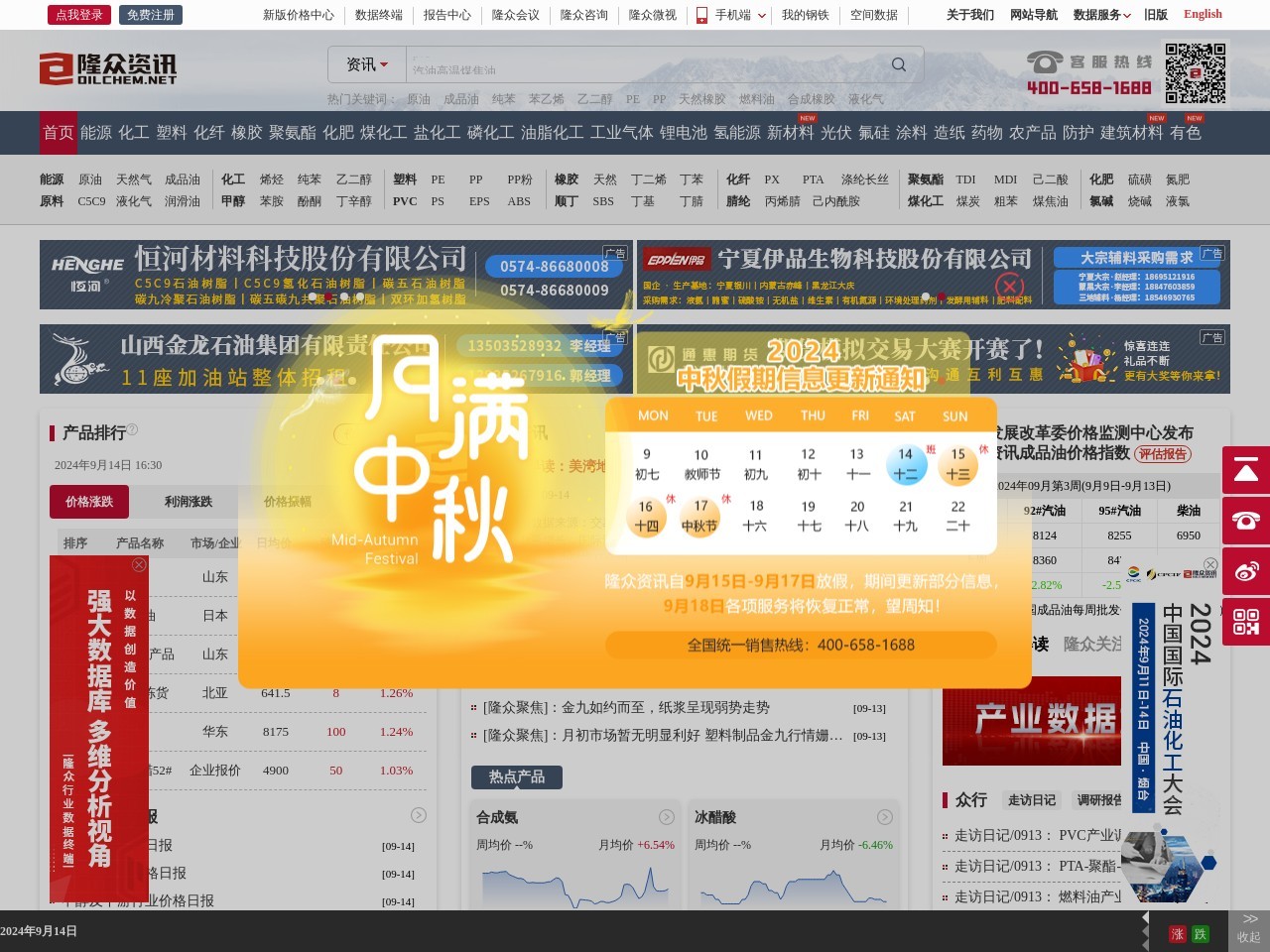This screenshot has height=952, width=1270.
Task: Switch to the 利润涨跌 tab
Action: click(x=189, y=502)
